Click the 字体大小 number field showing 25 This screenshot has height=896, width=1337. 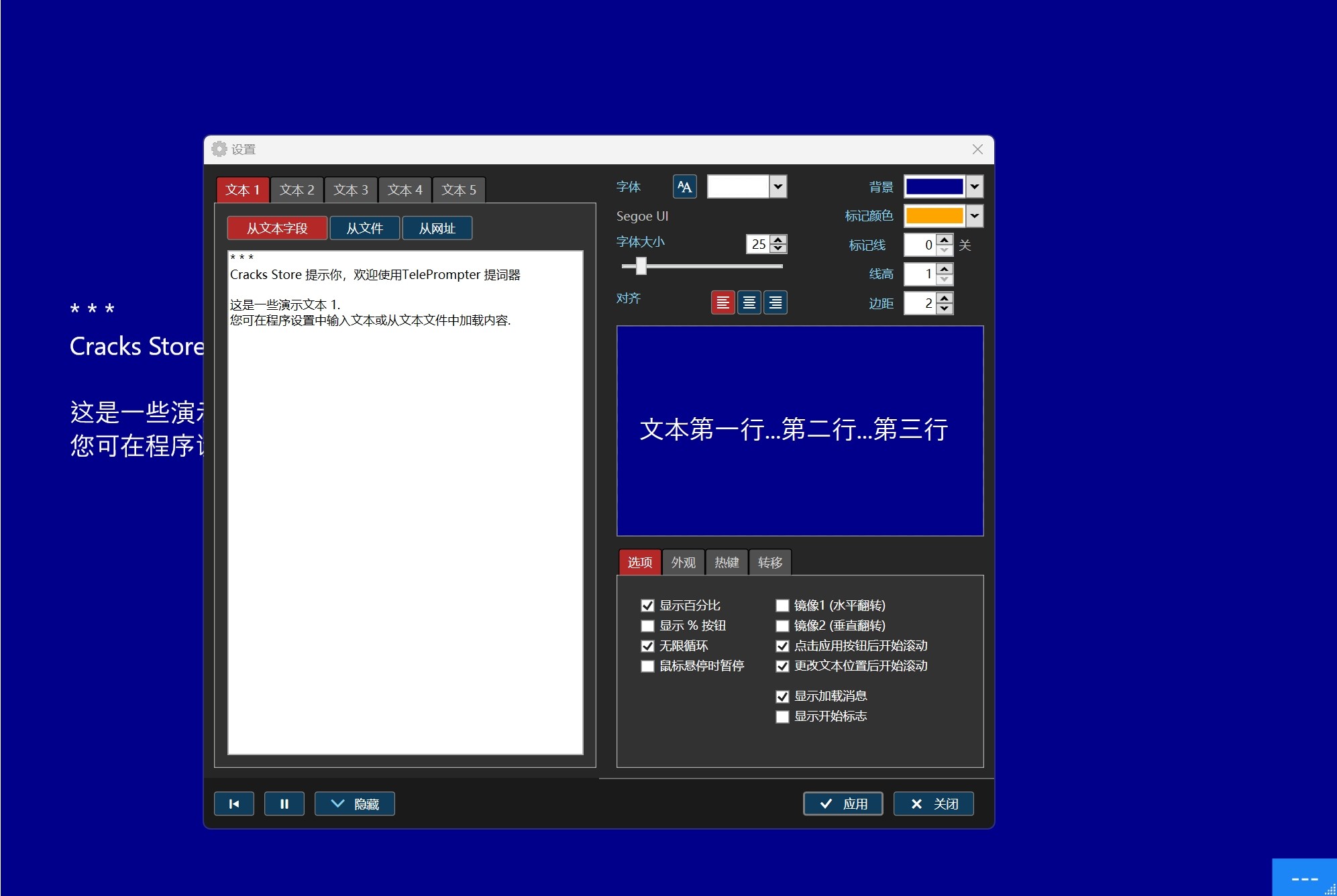[759, 244]
